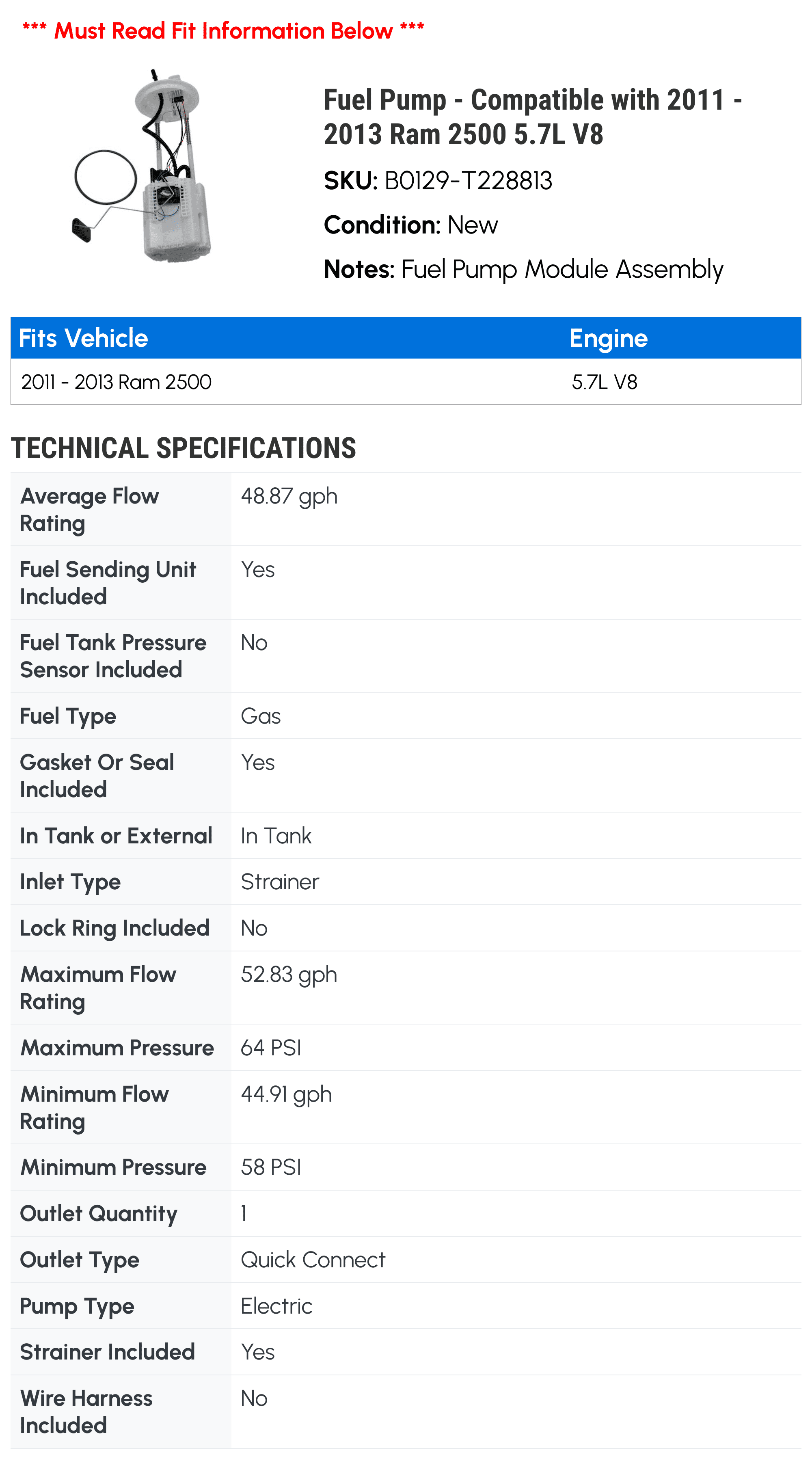Click the Must Read Fit Information notice
This screenshot has width=812, height=1459.
click(223, 30)
